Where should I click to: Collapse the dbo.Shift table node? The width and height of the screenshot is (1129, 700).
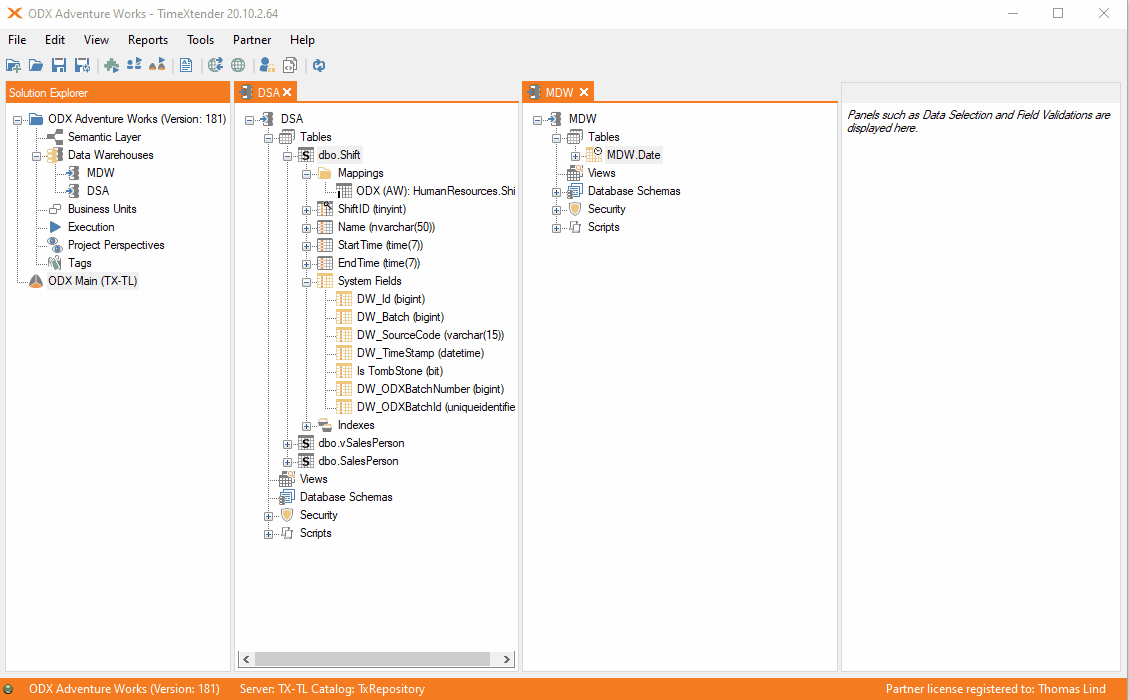(x=287, y=156)
